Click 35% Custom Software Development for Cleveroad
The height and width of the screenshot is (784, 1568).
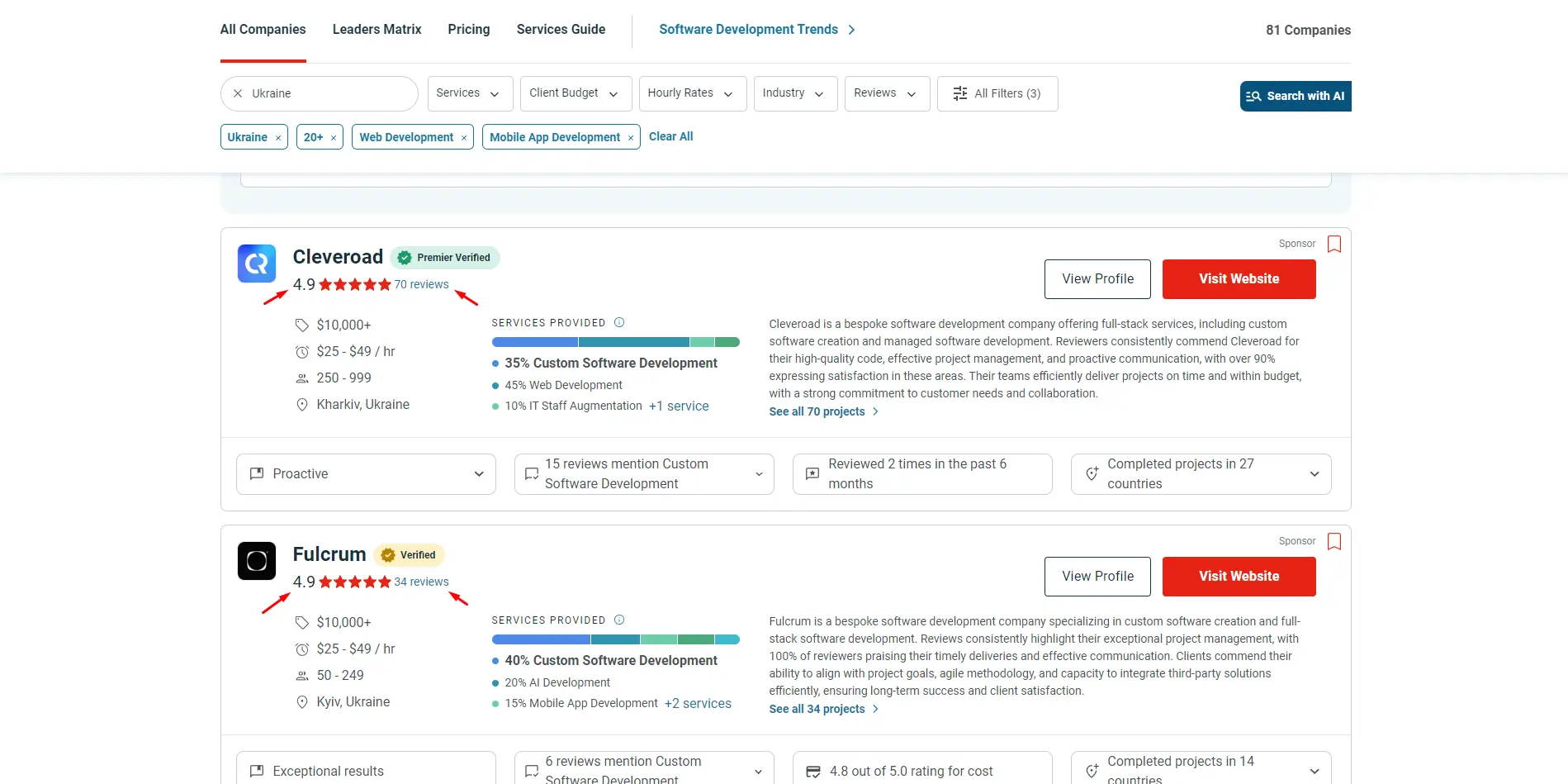coord(611,363)
